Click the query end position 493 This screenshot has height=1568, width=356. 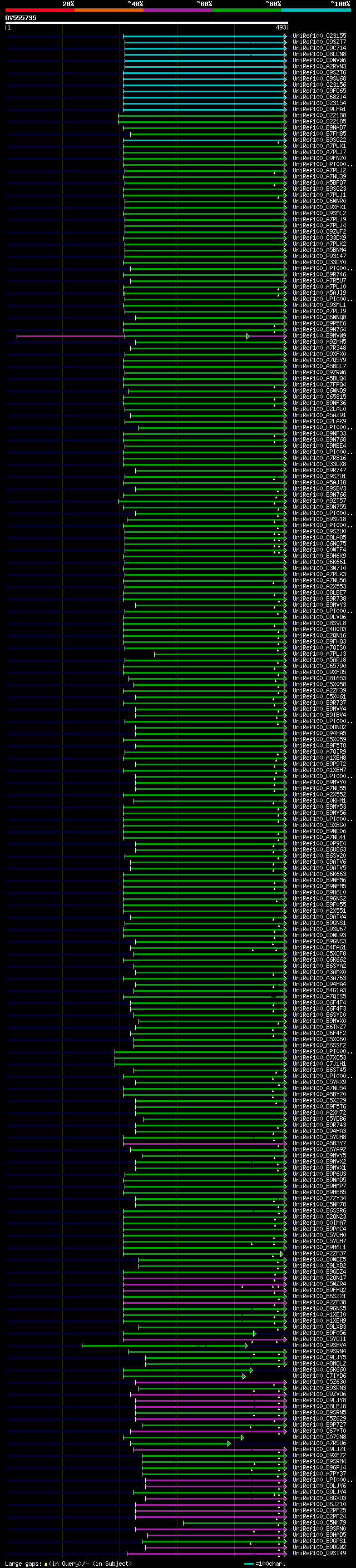[280, 28]
